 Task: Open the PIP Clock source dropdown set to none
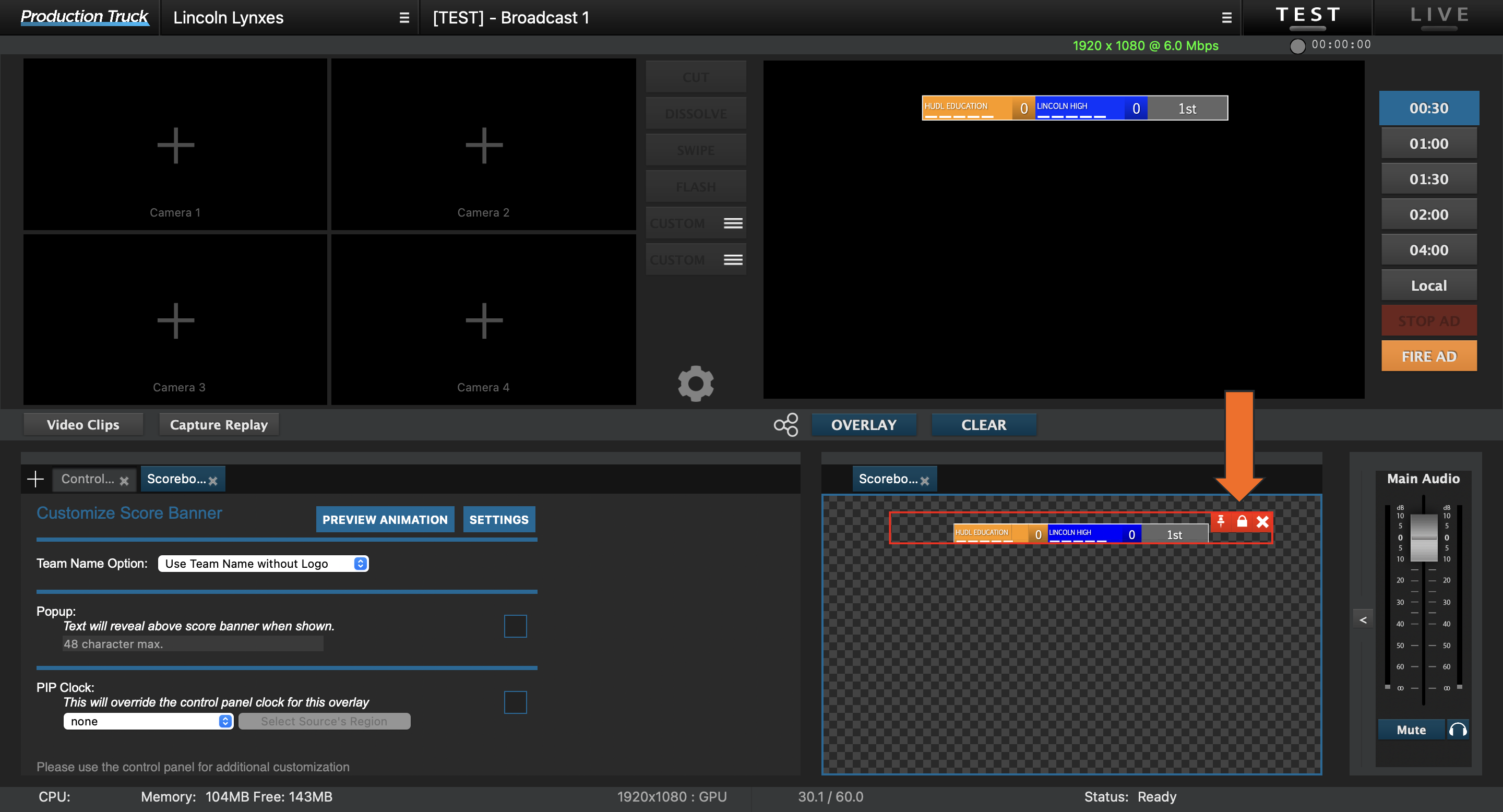pyautogui.click(x=148, y=721)
